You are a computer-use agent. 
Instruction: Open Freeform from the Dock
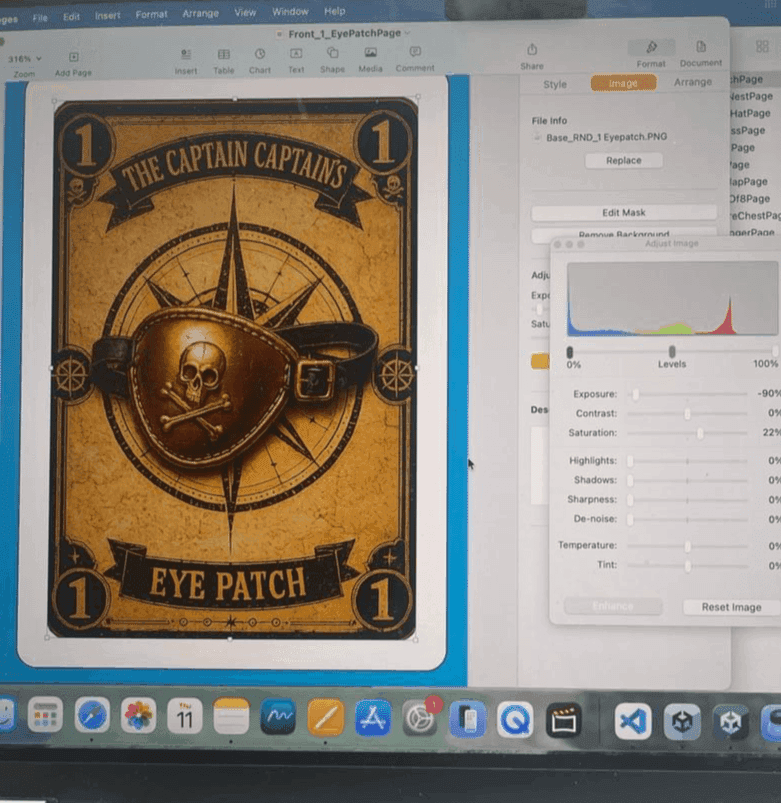[278, 717]
